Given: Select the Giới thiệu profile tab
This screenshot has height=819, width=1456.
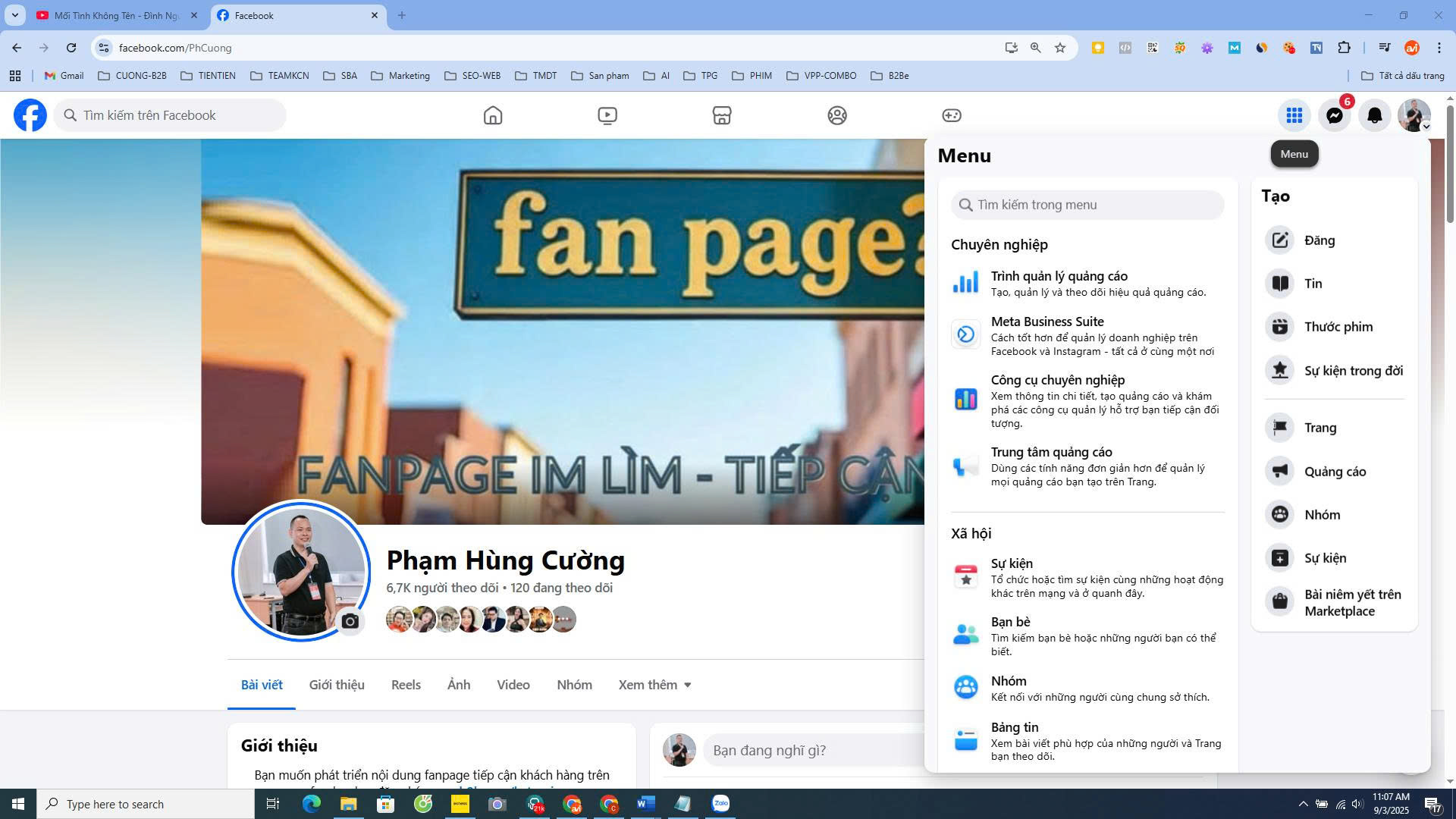Looking at the screenshot, I should click(337, 685).
